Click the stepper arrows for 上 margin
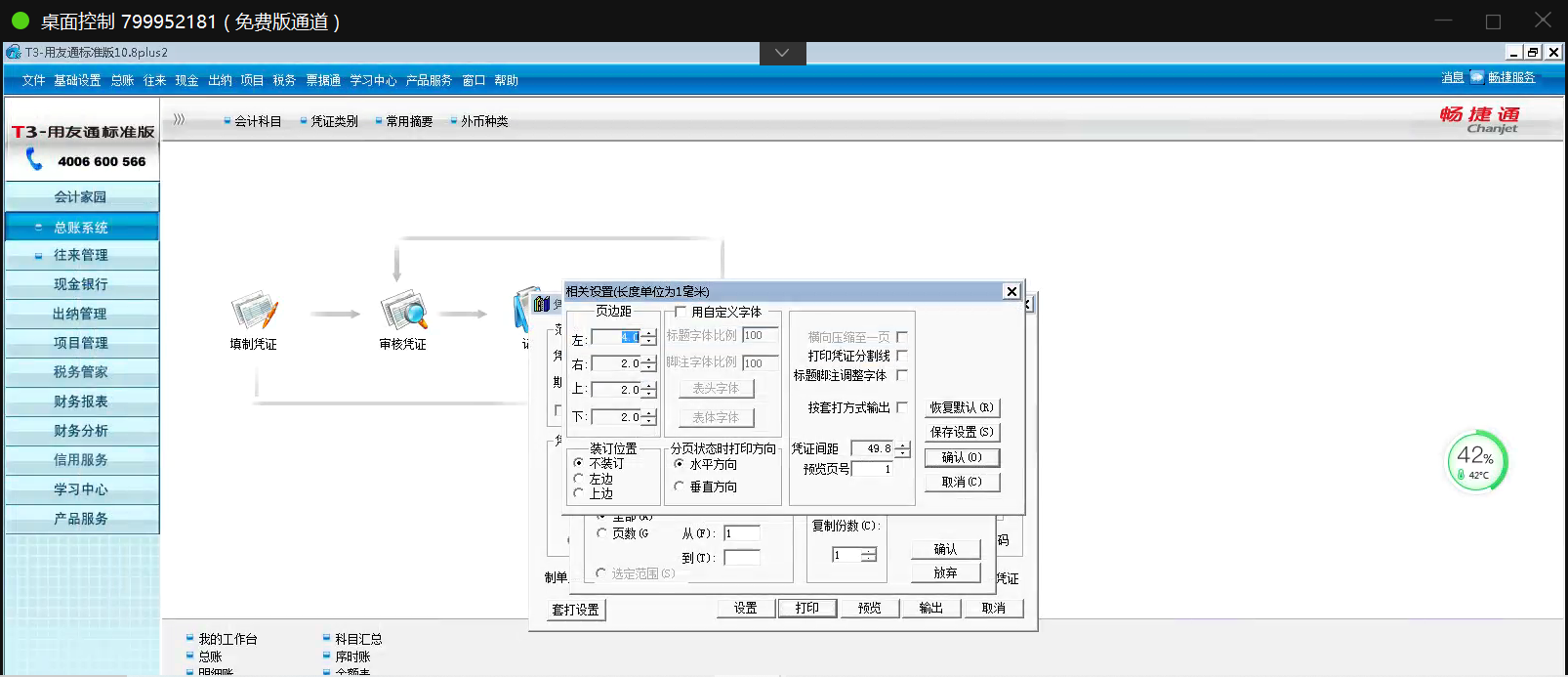Viewport: 1568px width, 677px height. [x=649, y=390]
